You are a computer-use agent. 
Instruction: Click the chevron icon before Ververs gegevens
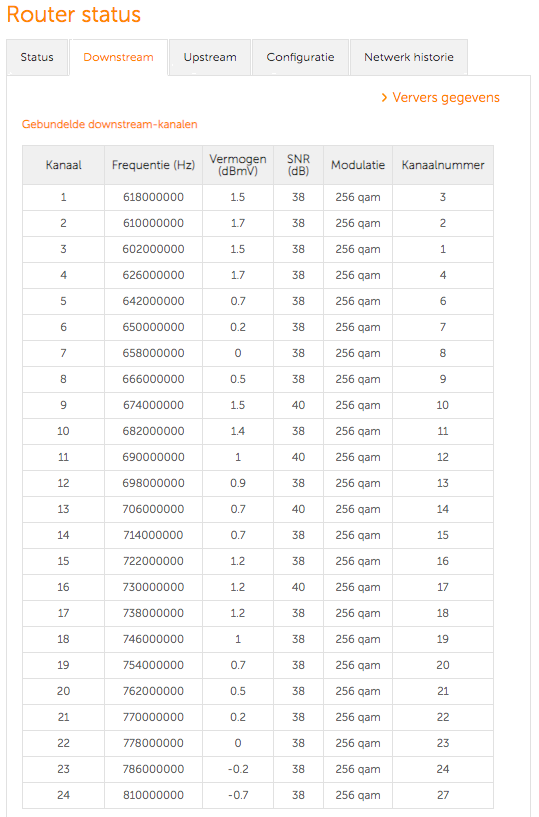tap(384, 98)
